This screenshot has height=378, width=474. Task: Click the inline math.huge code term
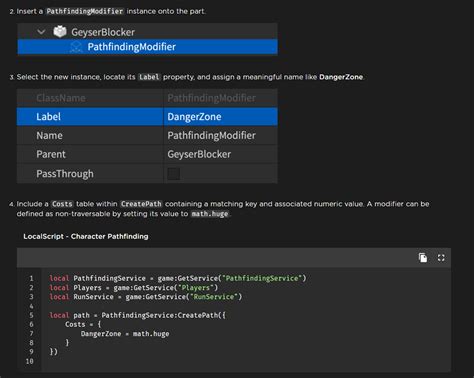click(210, 214)
